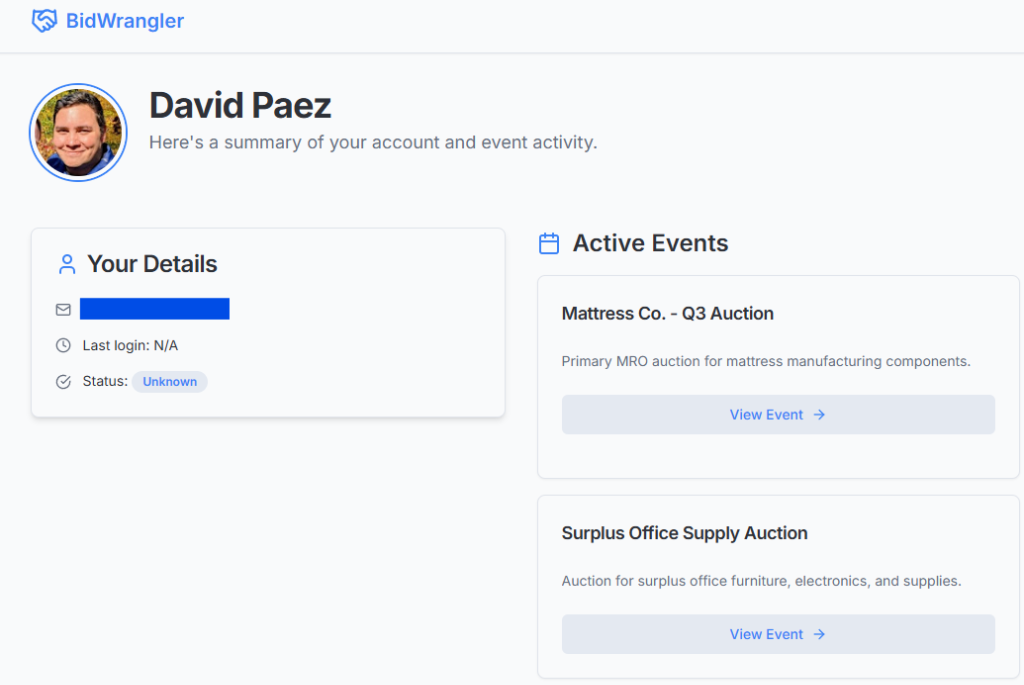Select the person icon beside Your Details
The height and width of the screenshot is (685, 1024).
pyautogui.click(x=66, y=263)
